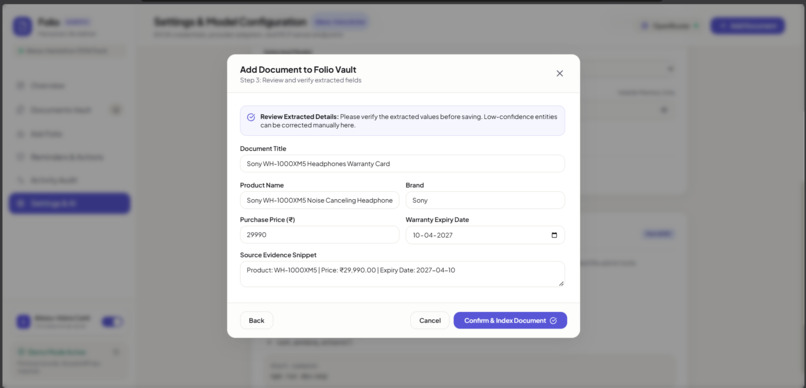Image resolution: width=806 pixels, height=388 pixels.
Task: Select Settings & AI in the sidebar
Action: [69, 204]
